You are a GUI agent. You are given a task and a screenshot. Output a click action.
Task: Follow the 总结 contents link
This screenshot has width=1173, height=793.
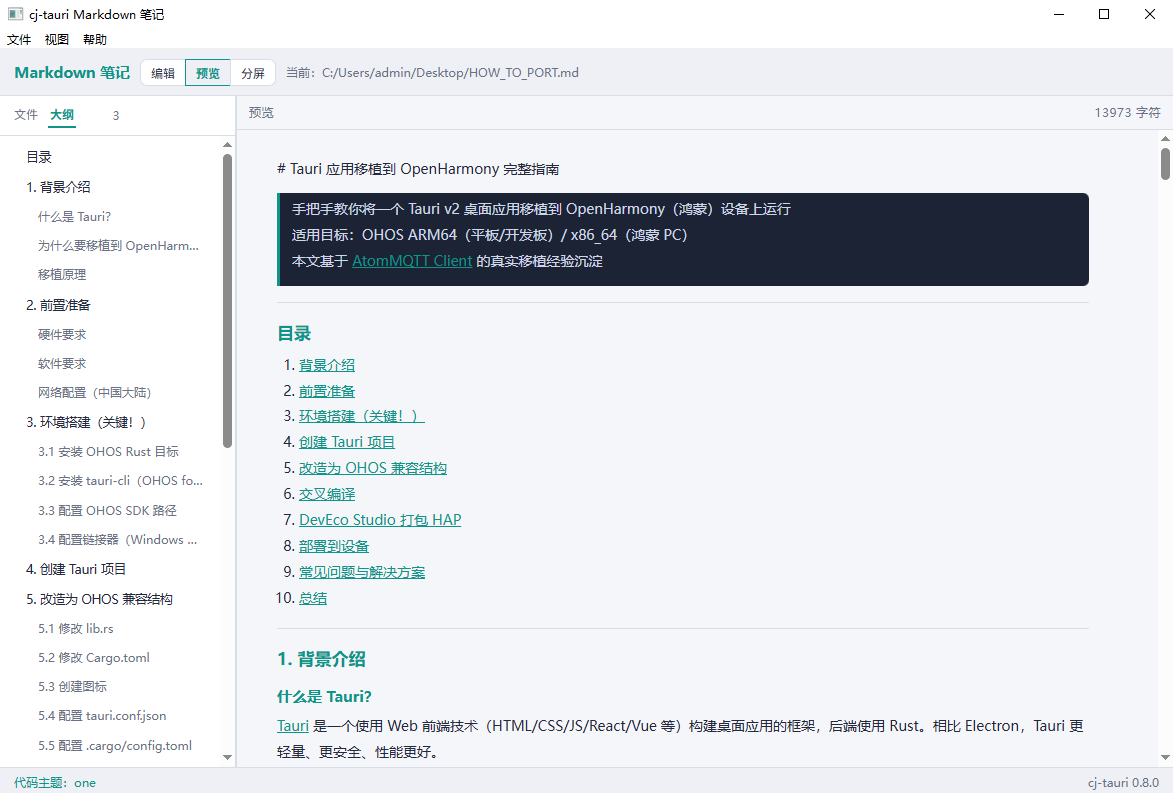[313, 598]
